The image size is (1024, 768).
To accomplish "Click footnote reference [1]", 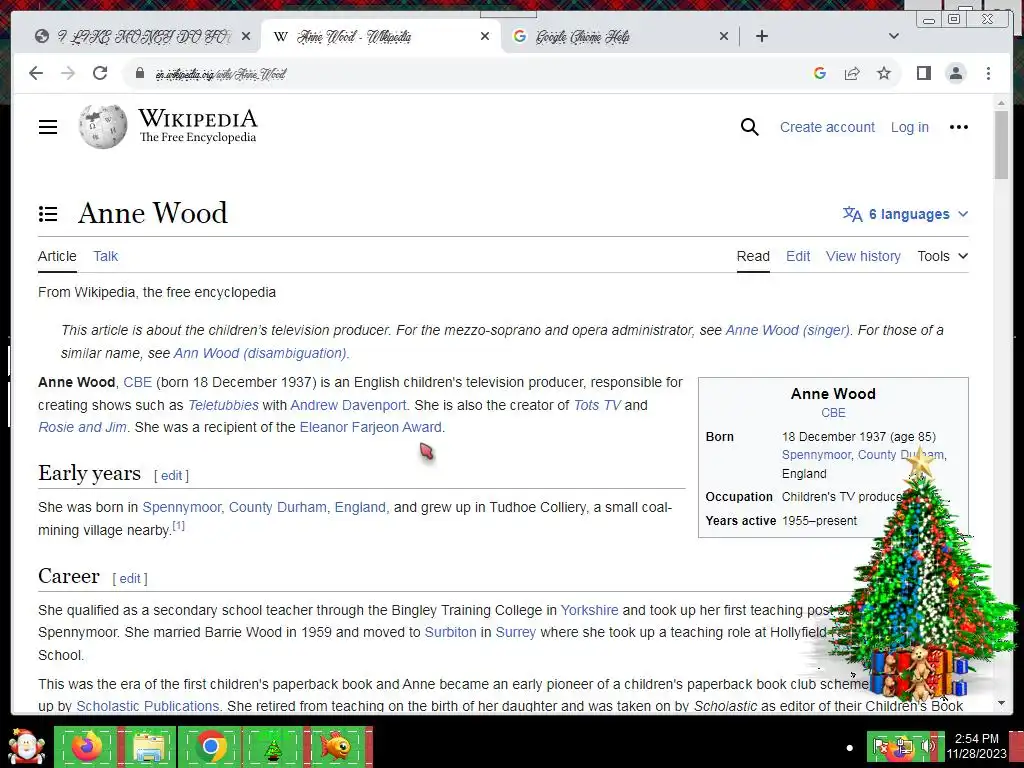I will pos(178,525).
